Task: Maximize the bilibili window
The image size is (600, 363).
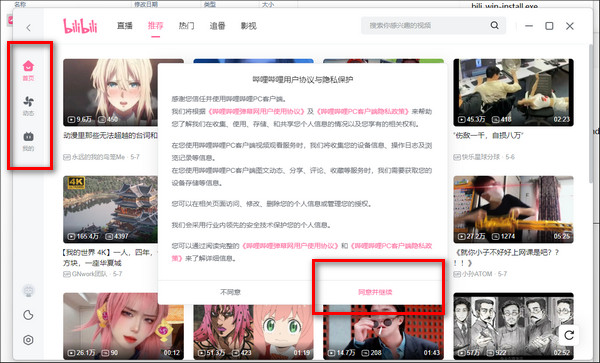Action: tap(549, 26)
